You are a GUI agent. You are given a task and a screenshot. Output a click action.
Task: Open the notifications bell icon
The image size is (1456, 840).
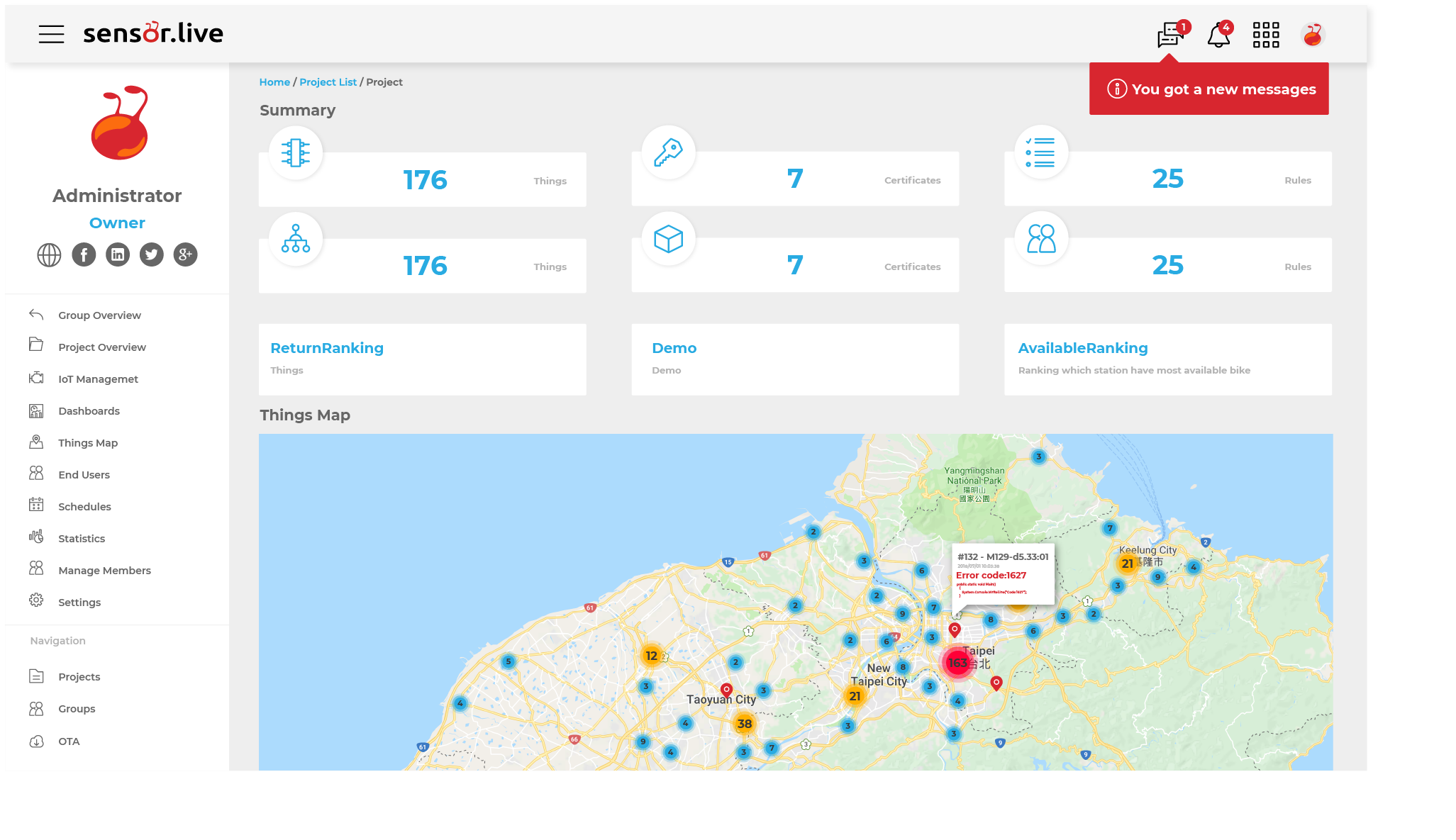[x=1218, y=34]
